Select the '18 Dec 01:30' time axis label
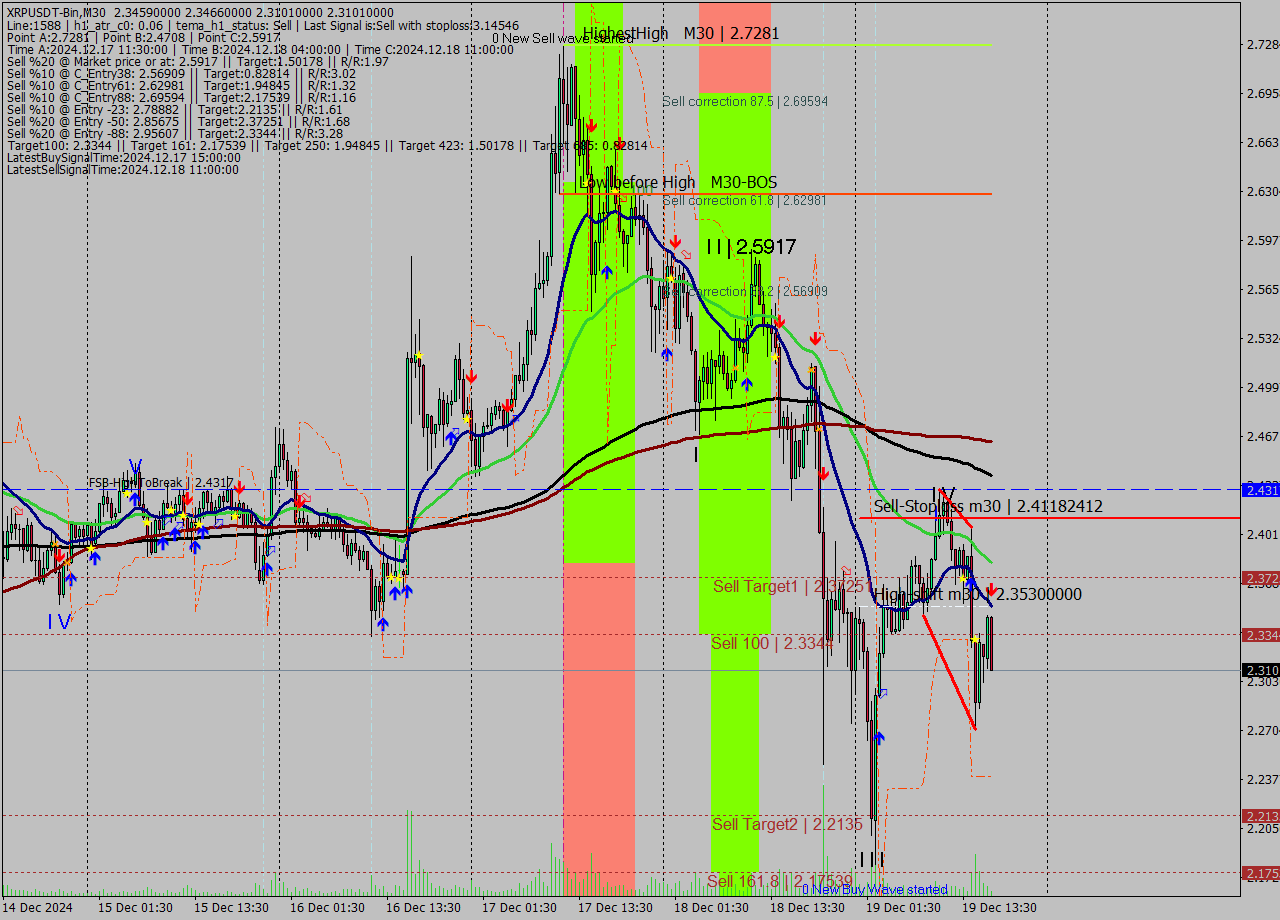 [710, 907]
